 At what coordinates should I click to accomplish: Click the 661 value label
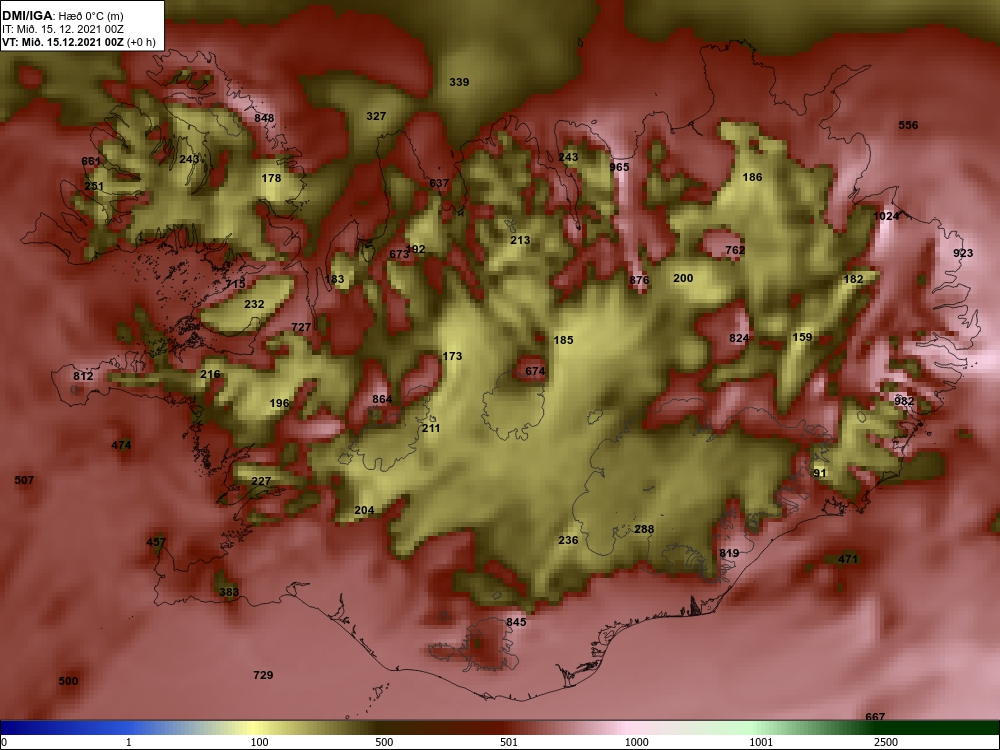pyautogui.click(x=91, y=161)
